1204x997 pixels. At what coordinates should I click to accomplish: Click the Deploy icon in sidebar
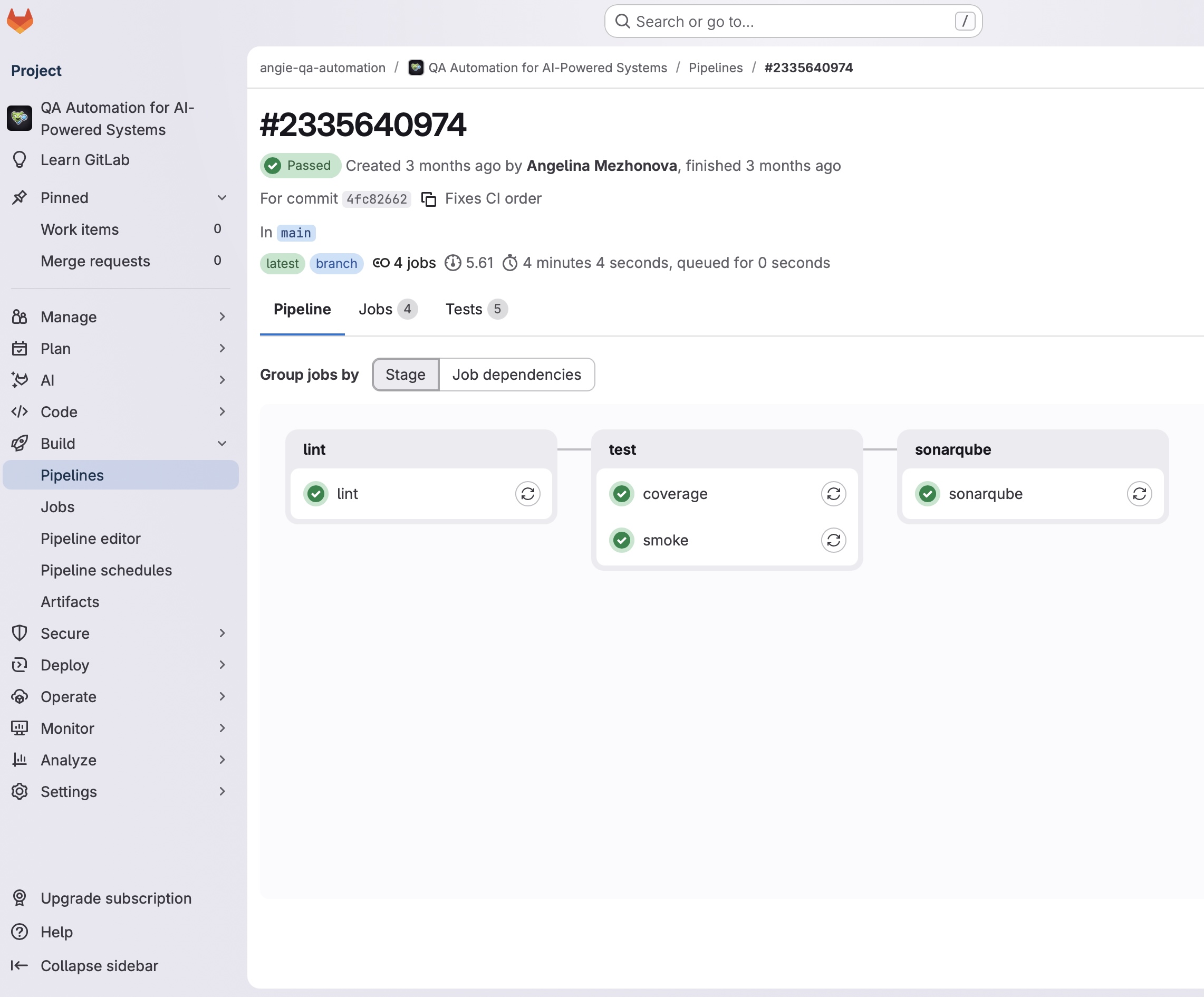pyautogui.click(x=20, y=665)
